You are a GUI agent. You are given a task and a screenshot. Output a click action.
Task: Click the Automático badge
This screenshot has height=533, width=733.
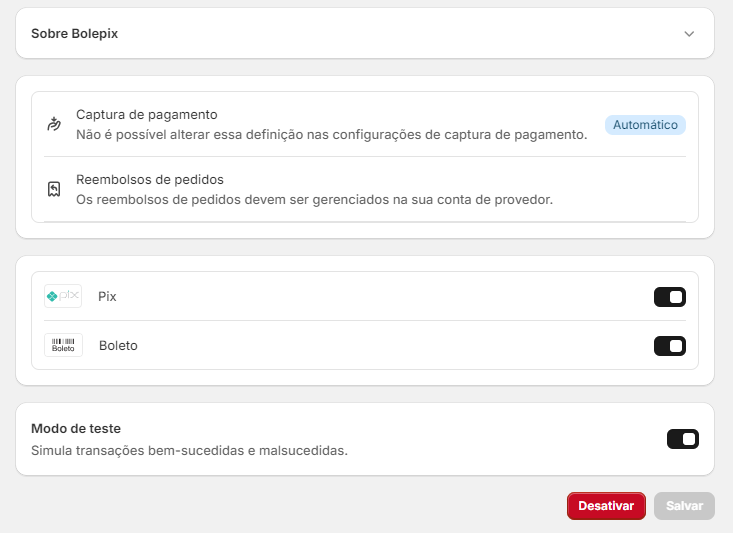(x=645, y=125)
